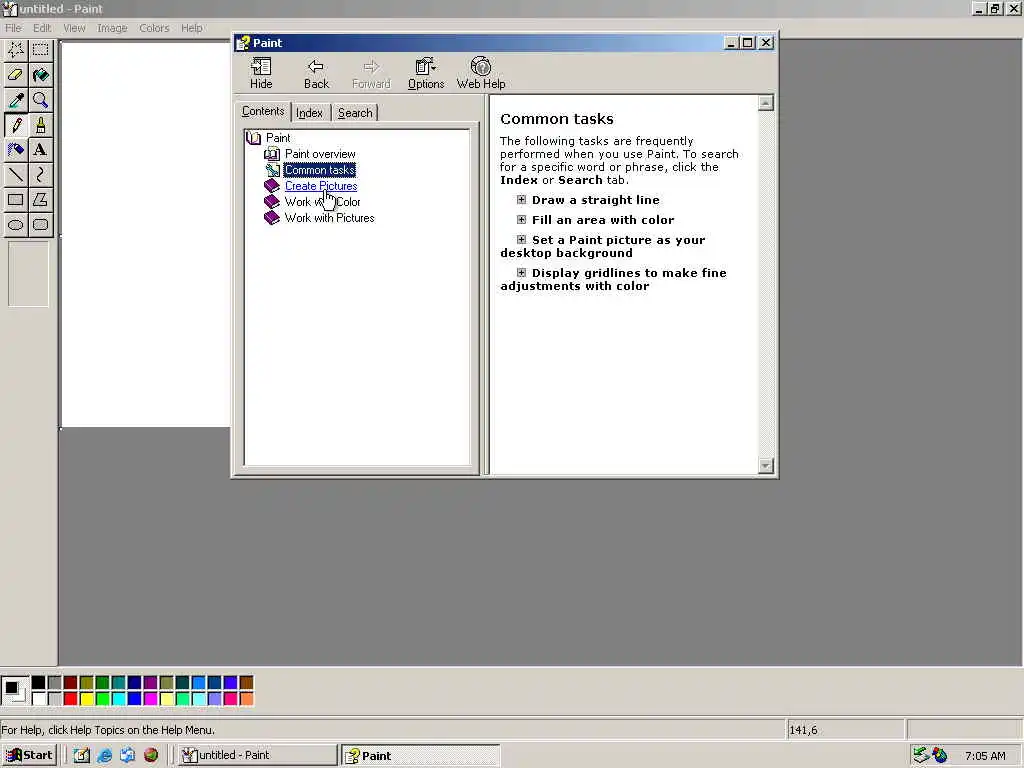Open the Image menu in Paint

112,28
